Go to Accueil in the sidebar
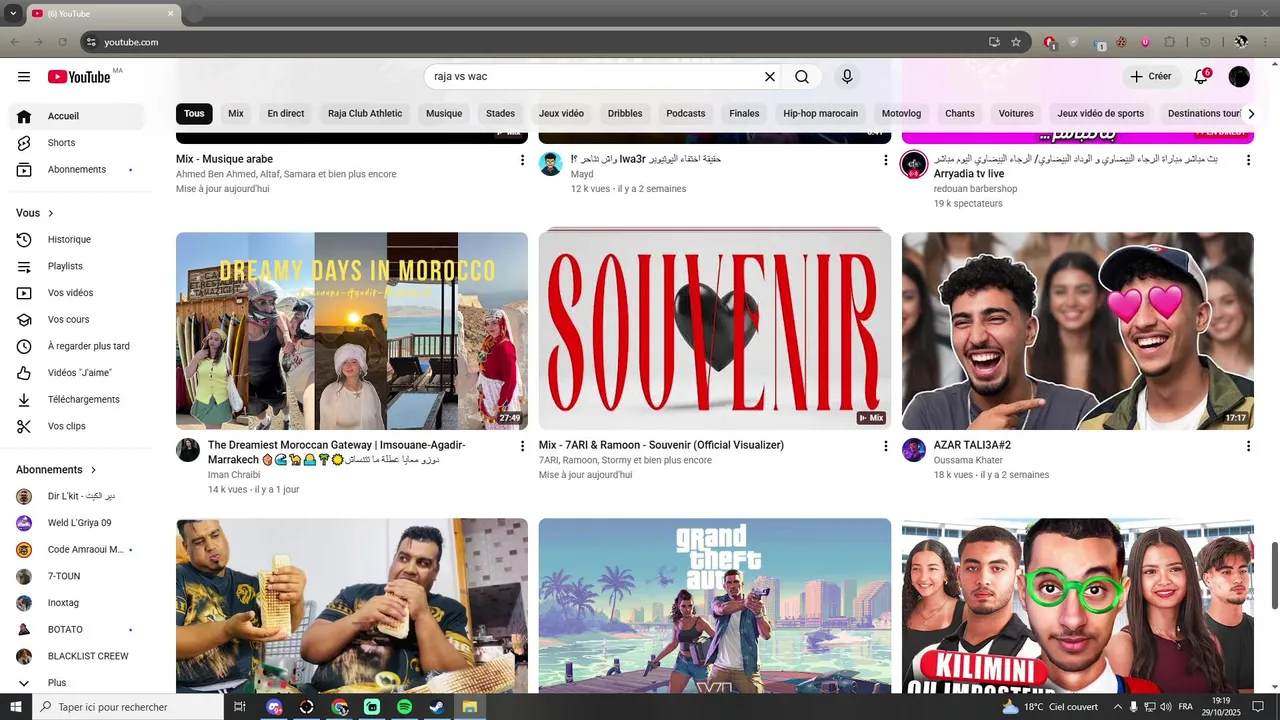Viewport: 1280px width, 720px height. pos(76,116)
